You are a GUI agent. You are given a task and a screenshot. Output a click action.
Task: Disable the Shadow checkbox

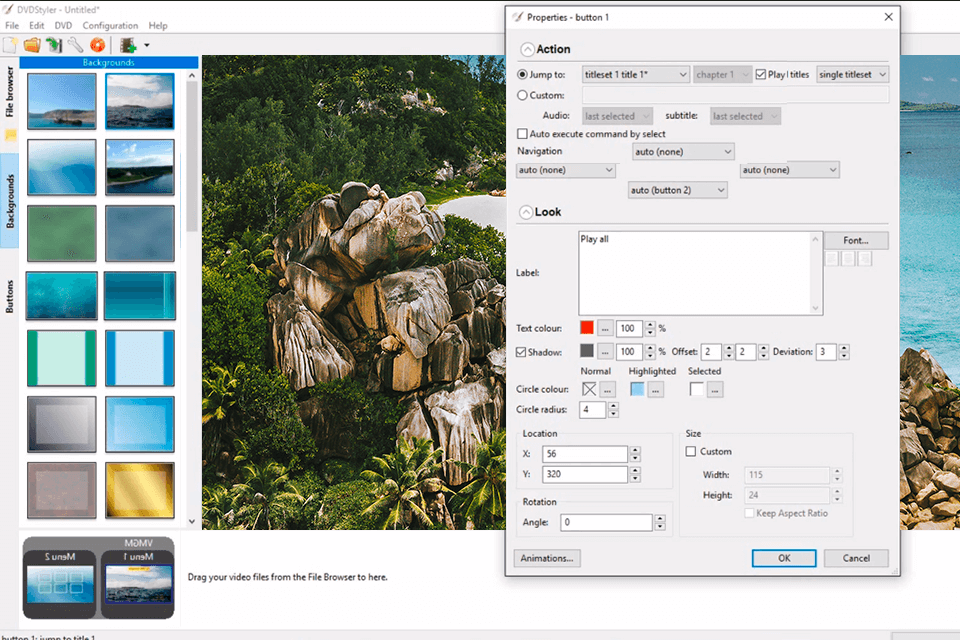[523, 352]
